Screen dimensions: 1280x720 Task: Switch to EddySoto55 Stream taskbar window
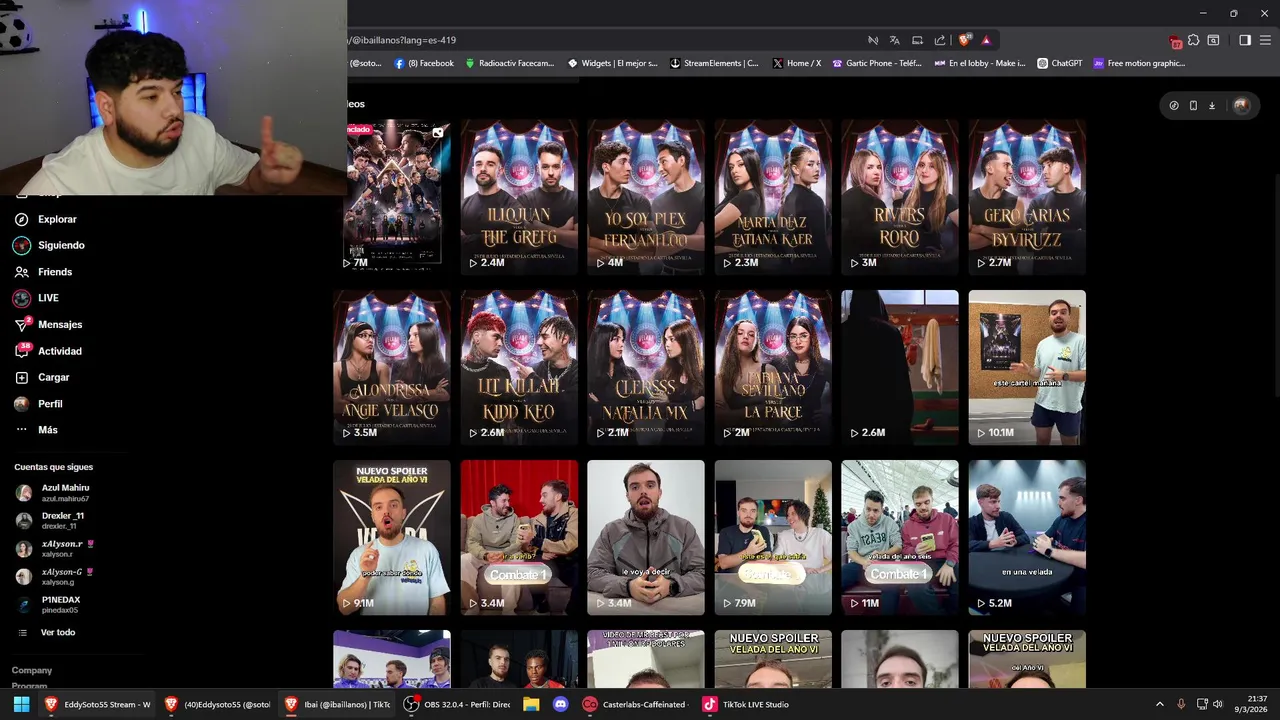(x=97, y=704)
